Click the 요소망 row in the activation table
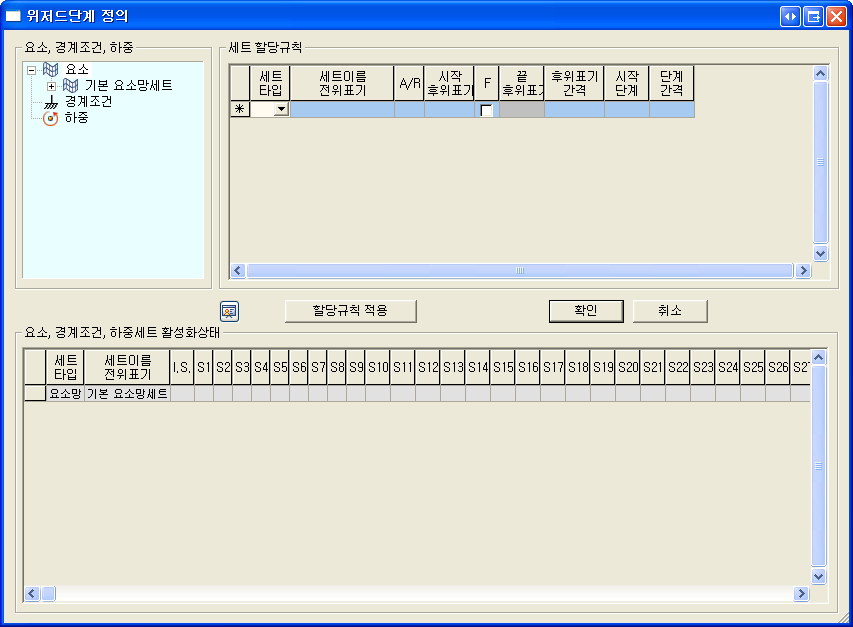 [x=66, y=394]
